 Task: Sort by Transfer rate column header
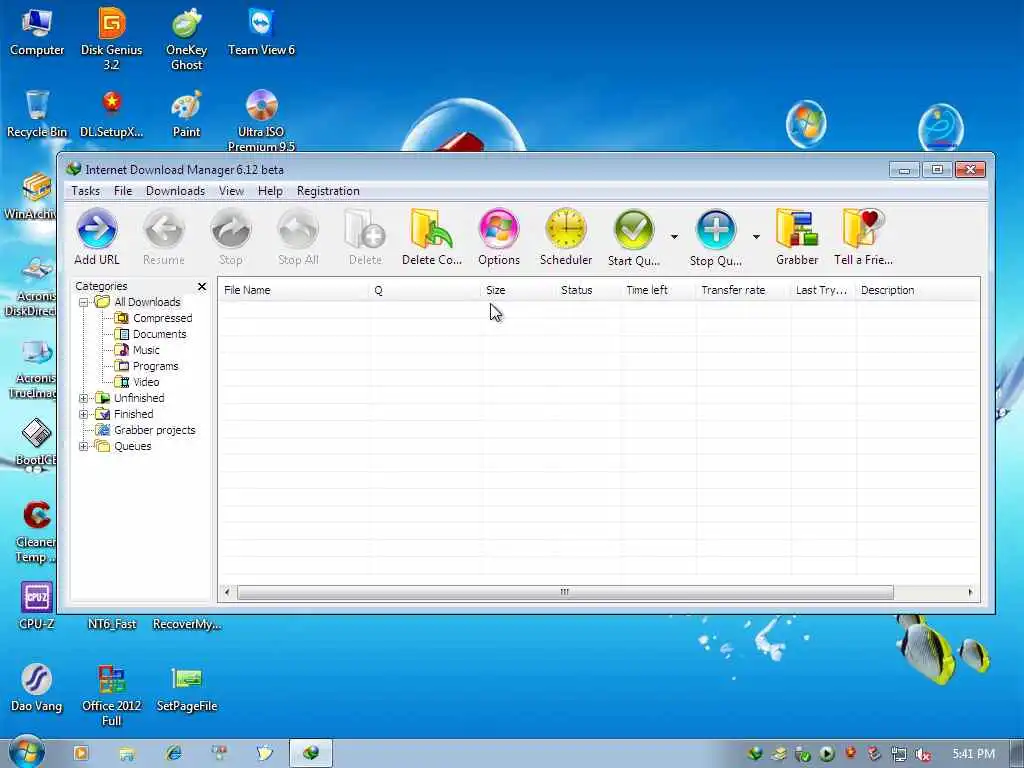click(743, 290)
